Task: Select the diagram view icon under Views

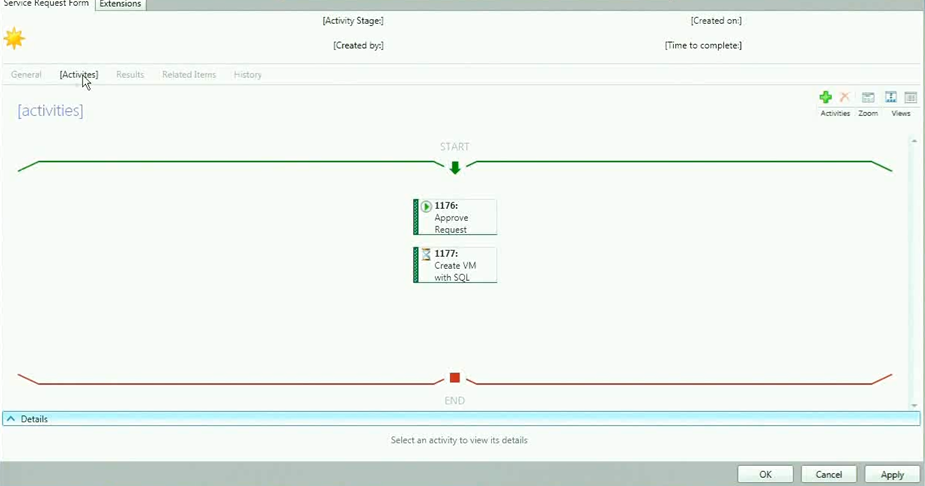Action: [890, 97]
